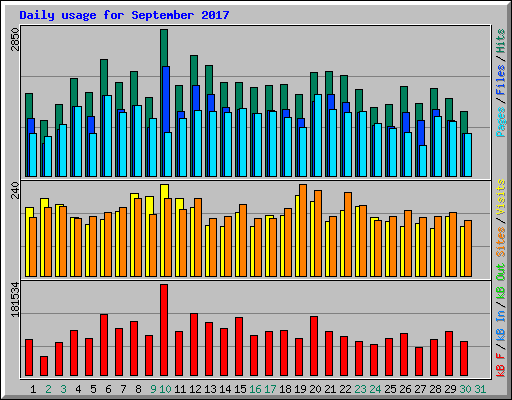Select day 17 on the x-axis

click(x=270, y=389)
